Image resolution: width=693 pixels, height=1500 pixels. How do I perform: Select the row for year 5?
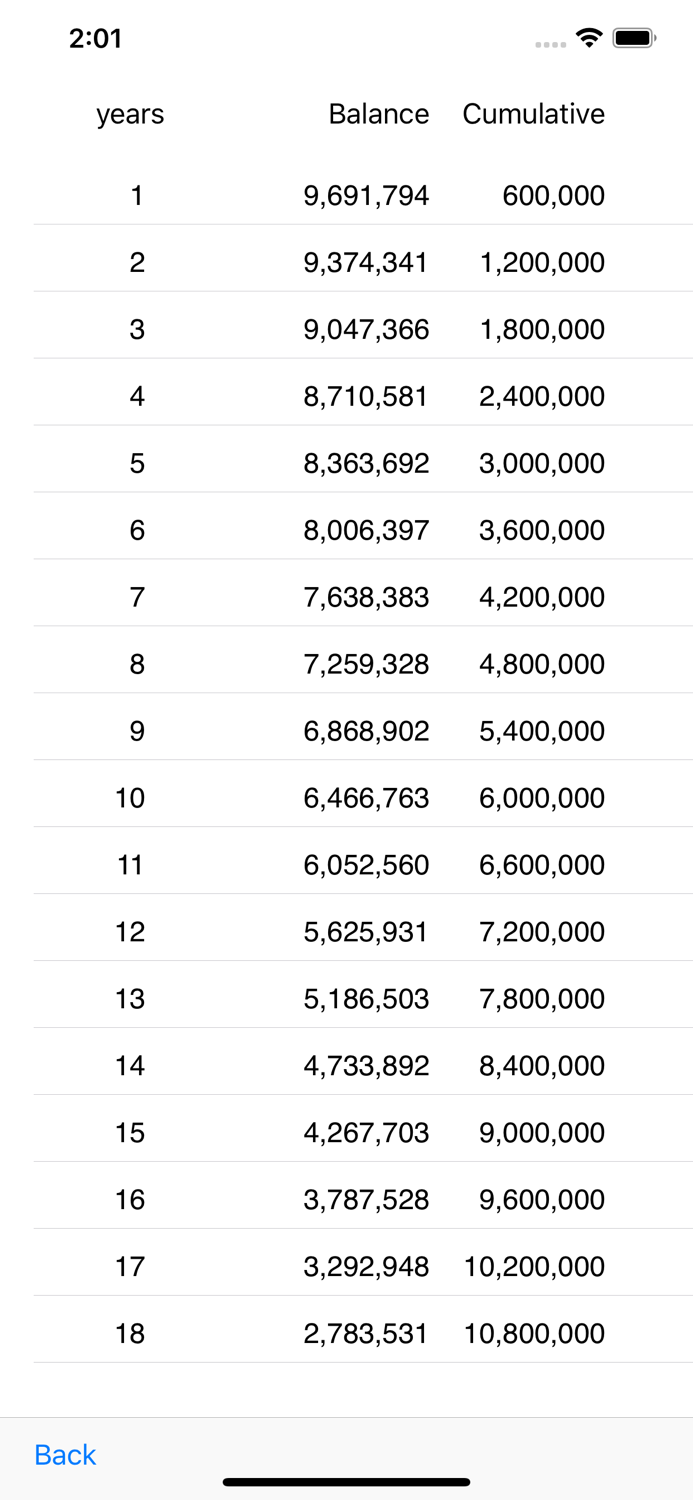point(346,462)
